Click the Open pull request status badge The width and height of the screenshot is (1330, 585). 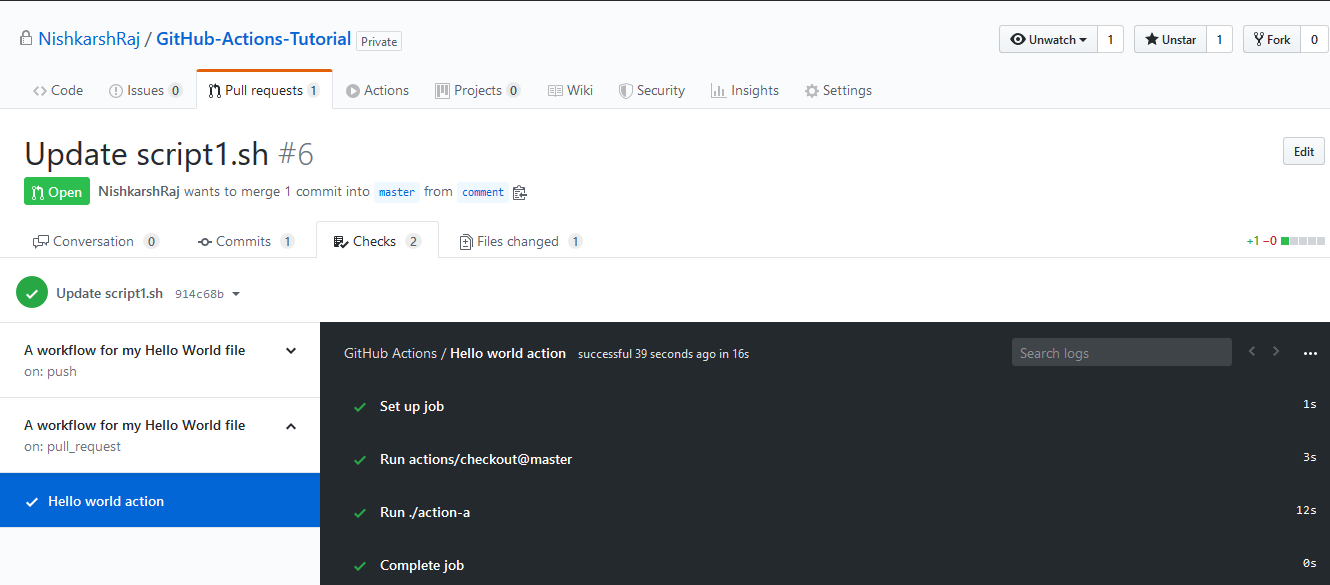click(x=57, y=192)
